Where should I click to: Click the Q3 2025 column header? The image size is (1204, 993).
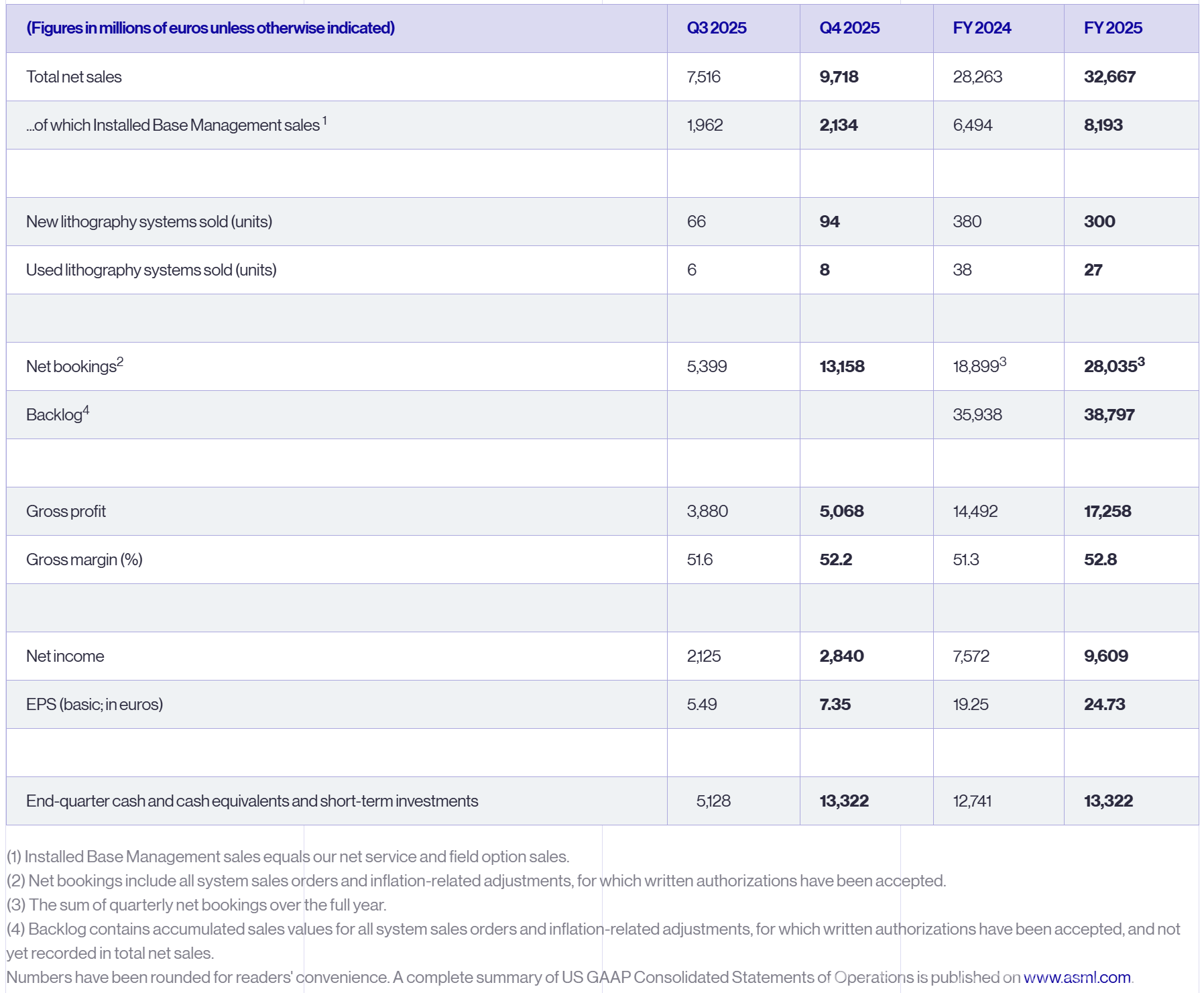716,28
